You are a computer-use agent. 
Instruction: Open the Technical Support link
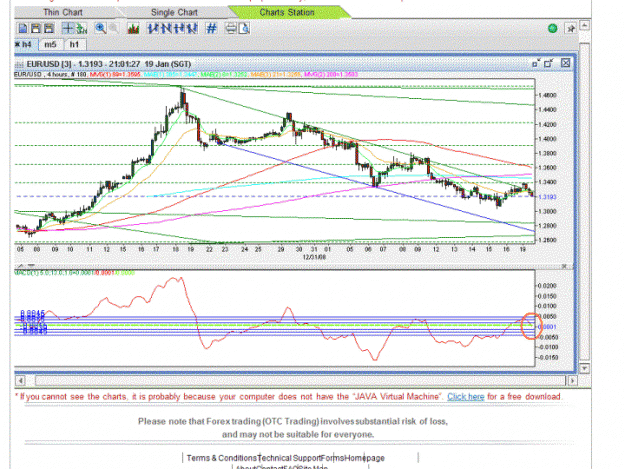point(289,458)
